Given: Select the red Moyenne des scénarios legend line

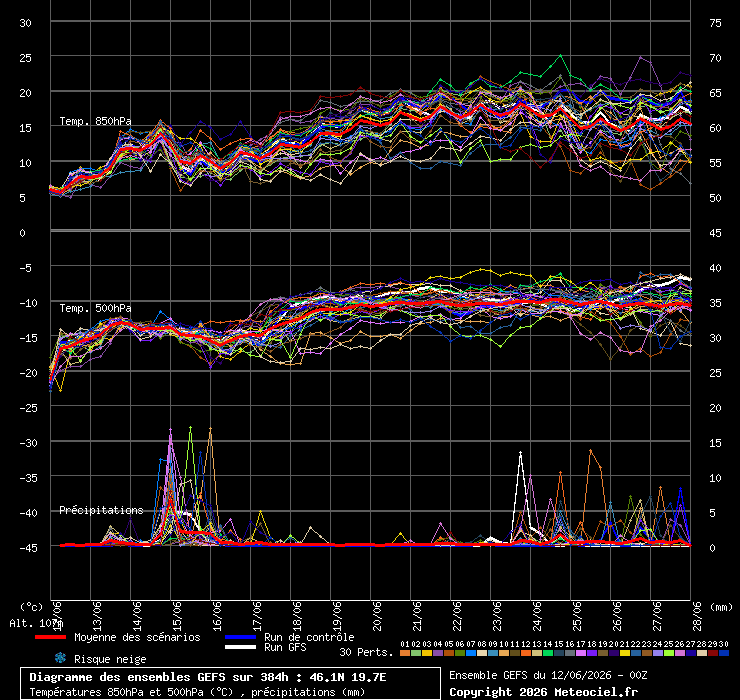Looking at the screenshot, I should click(50, 637).
